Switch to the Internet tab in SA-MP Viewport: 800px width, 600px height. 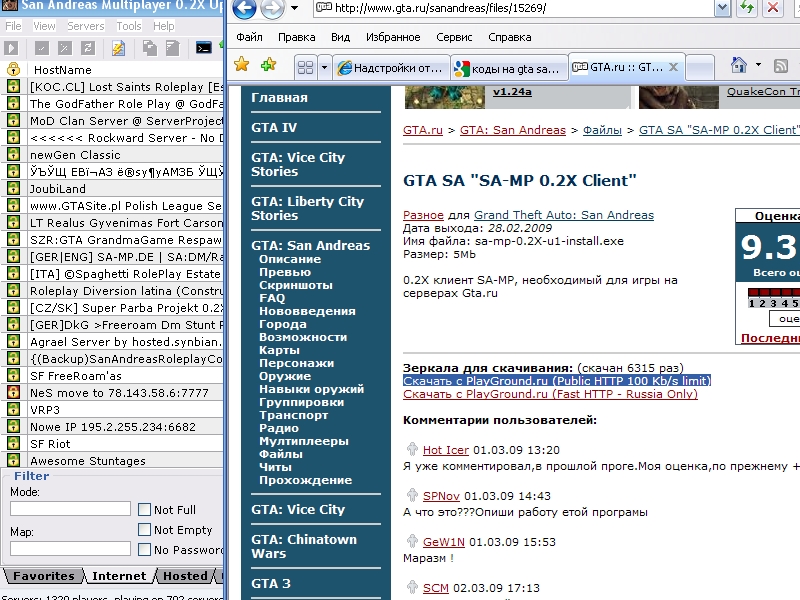click(x=119, y=576)
